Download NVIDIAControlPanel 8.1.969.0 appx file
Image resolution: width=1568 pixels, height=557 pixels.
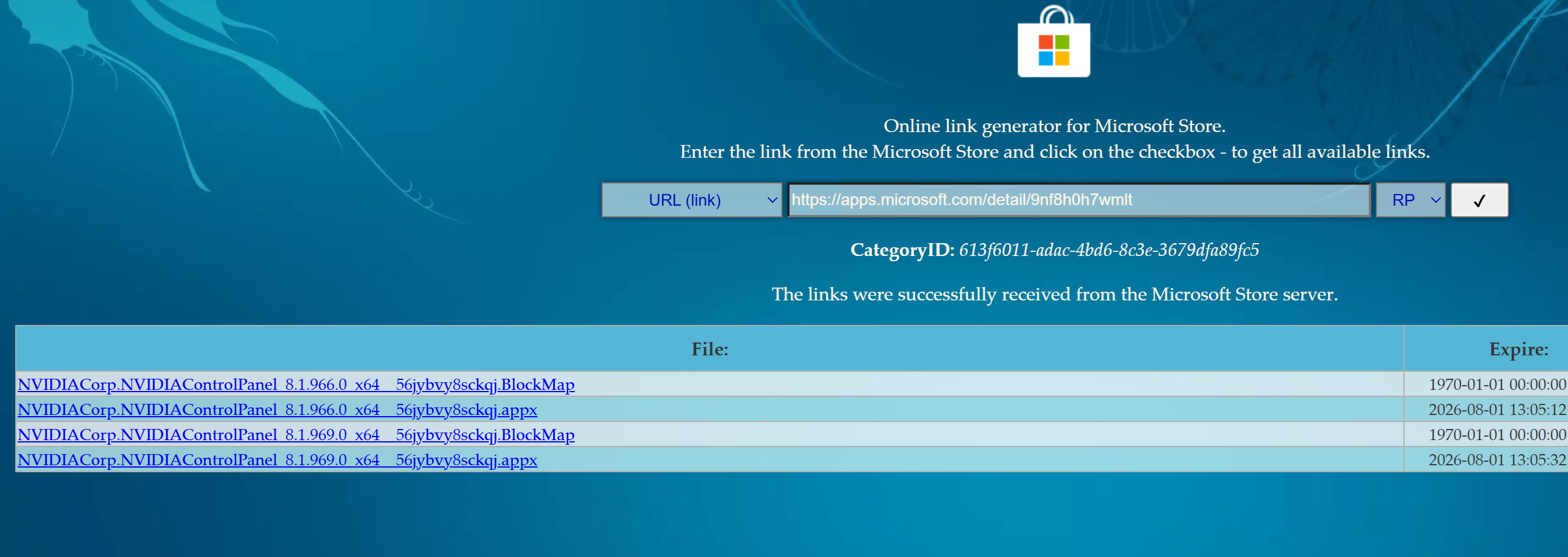(x=277, y=459)
